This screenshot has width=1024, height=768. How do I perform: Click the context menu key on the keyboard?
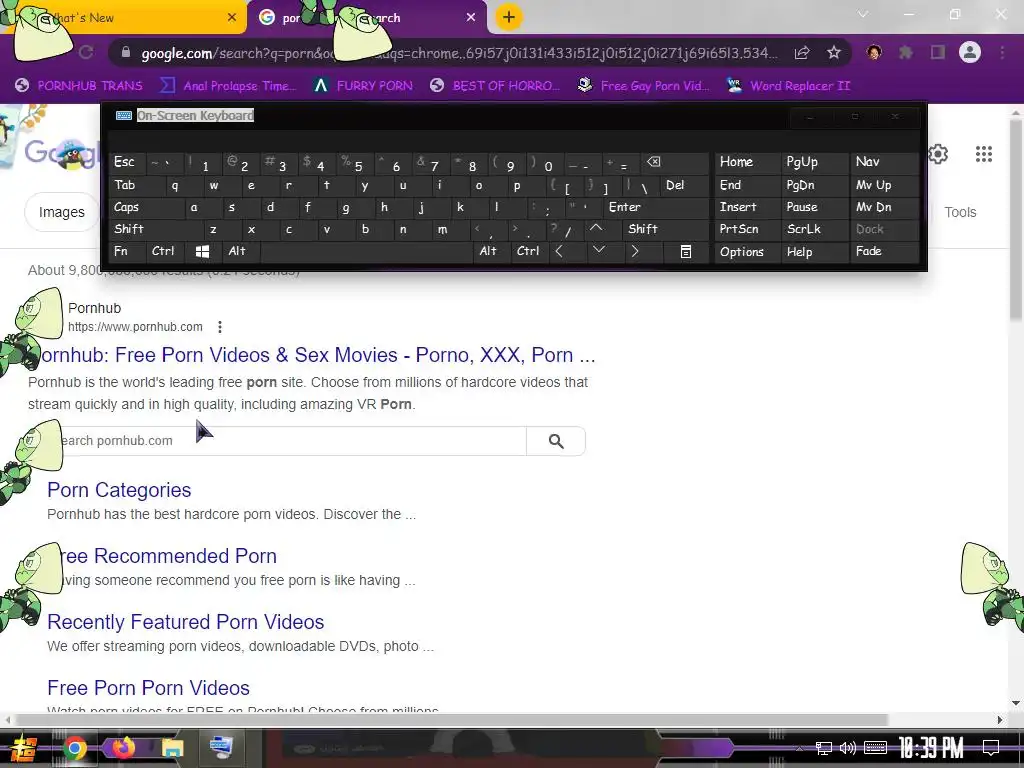coord(686,251)
